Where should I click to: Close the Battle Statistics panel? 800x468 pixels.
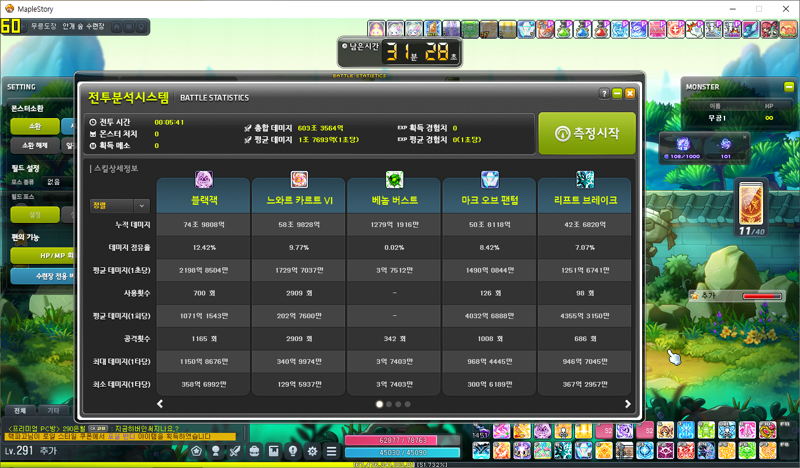pos(630,93)
